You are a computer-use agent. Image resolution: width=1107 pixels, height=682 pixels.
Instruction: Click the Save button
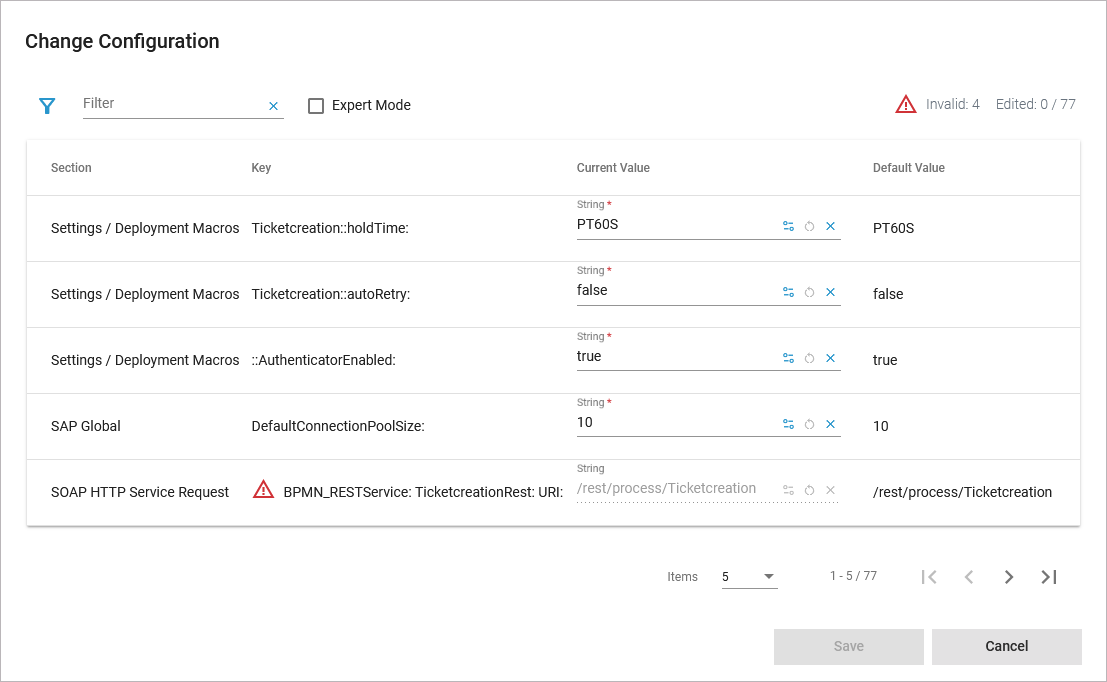848,647
